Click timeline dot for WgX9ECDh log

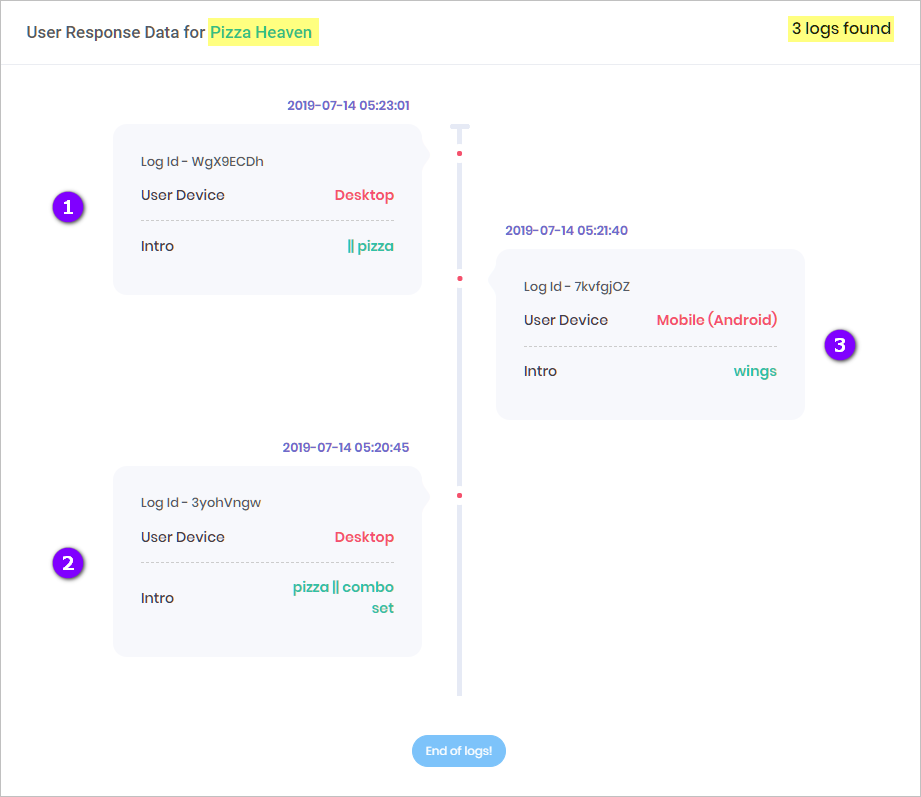click(459, 153)
